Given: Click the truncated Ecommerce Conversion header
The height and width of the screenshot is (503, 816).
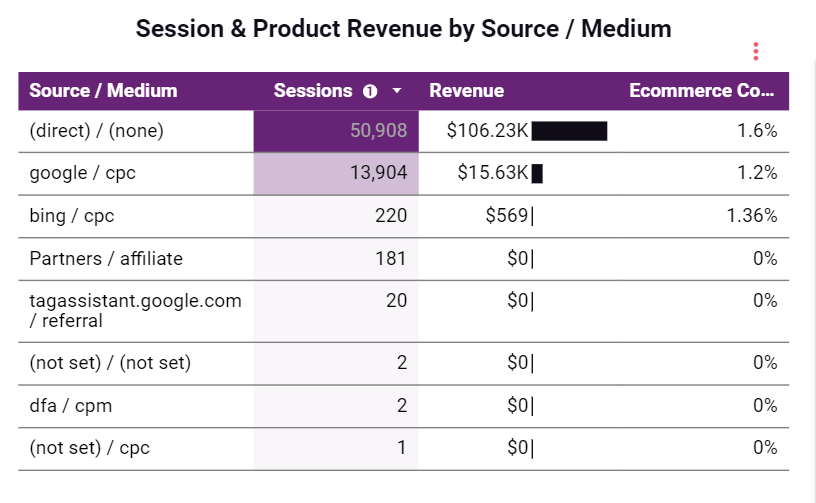Looking at the screenshot, I should (701, 91).
